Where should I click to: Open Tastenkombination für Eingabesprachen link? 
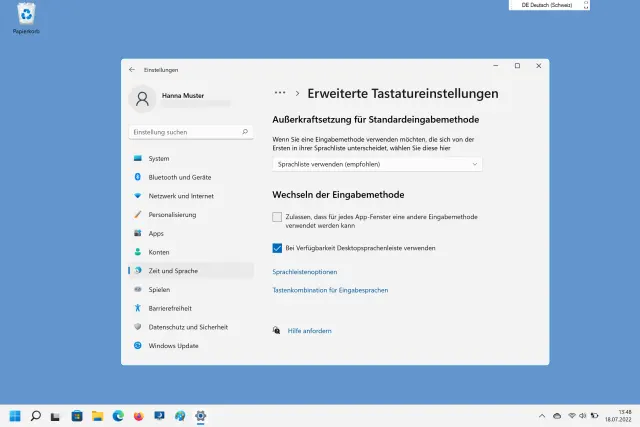tap(330, 290)
